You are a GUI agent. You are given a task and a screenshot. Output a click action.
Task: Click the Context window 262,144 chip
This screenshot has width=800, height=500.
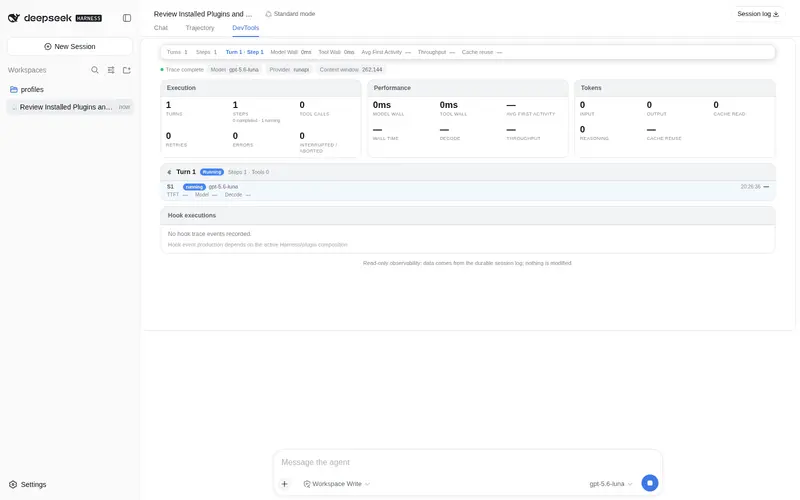351,69
